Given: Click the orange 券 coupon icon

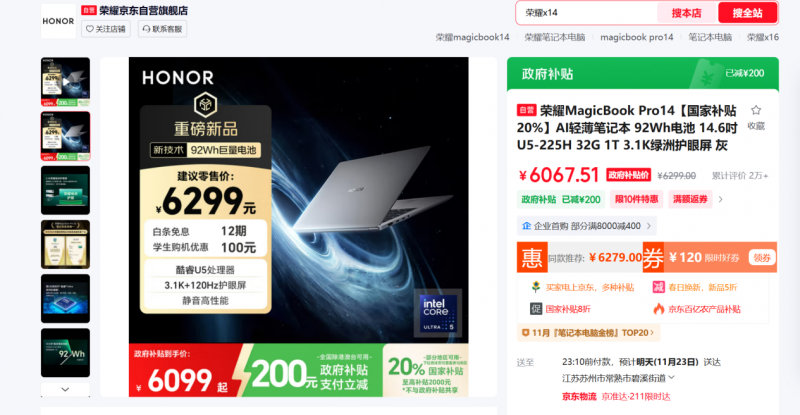Looking at the screenshot, I should pyautogui.click(x=653, y=258).
